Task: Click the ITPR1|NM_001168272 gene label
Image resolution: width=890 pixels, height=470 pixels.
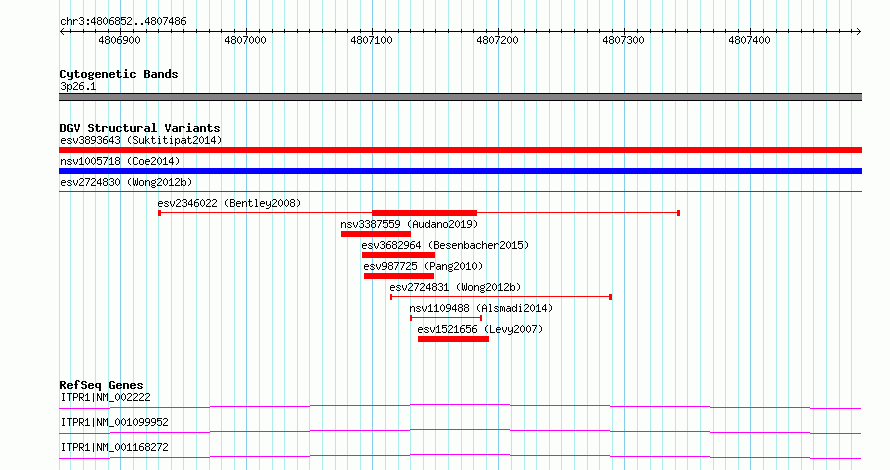Action: [x=115, y=447]
